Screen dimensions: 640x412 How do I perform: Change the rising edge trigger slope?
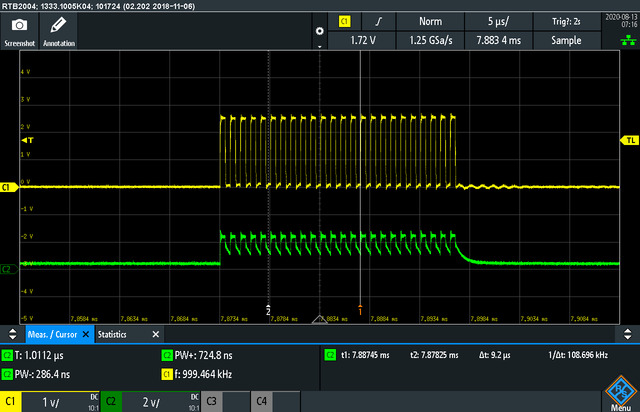[x=379, y=21]
